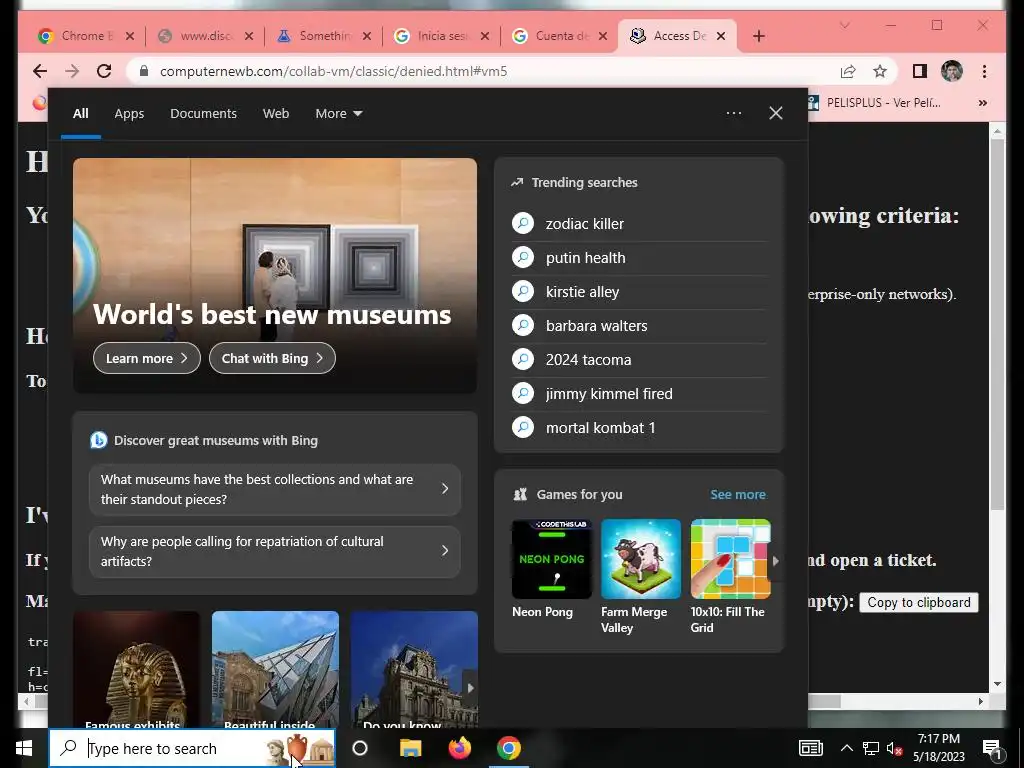Open the best museum collections question

(274, 489)
